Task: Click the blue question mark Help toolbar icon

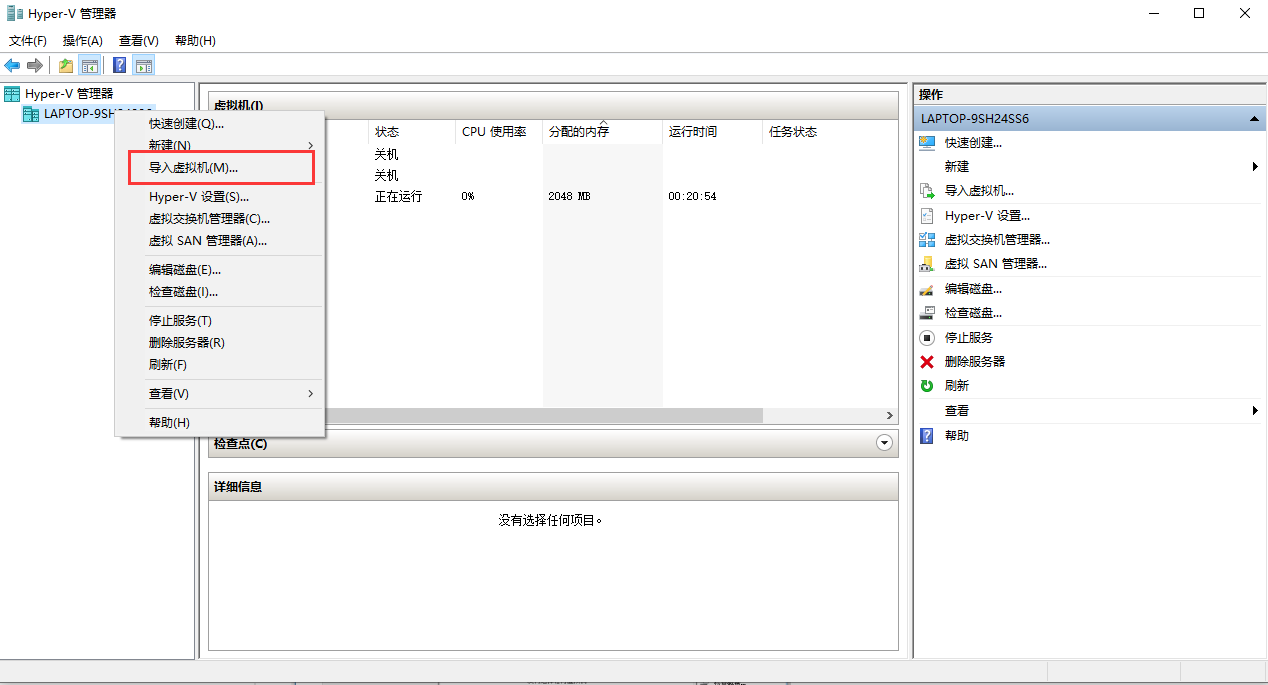Action: [120, 65]
